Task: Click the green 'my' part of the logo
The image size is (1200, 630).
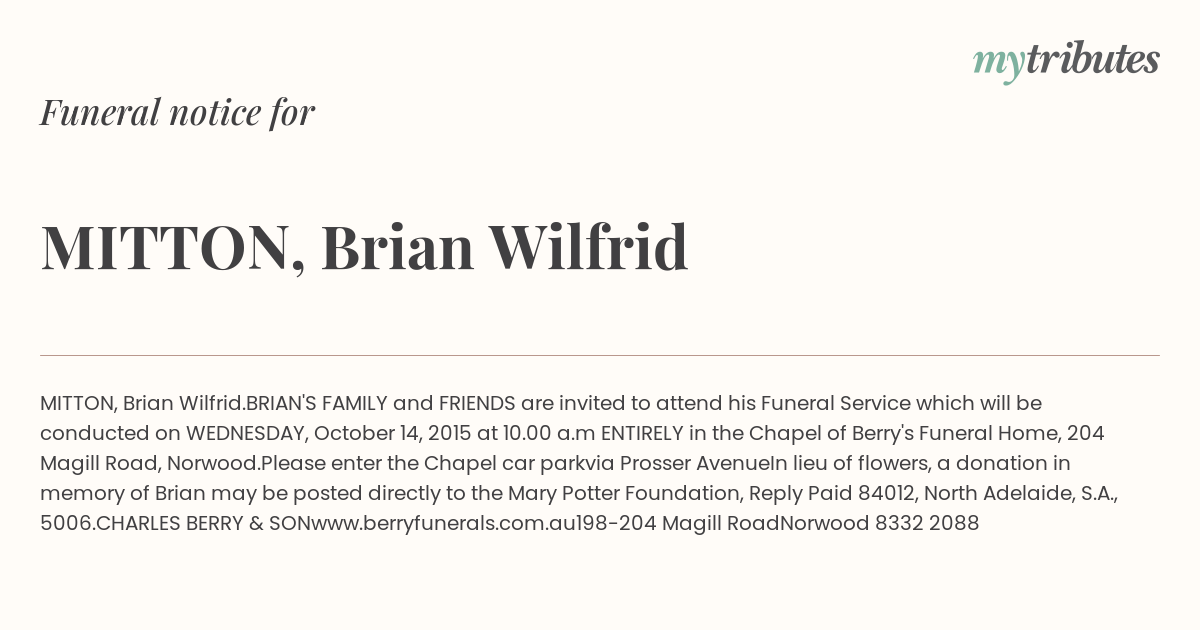Action: [998, 65]
